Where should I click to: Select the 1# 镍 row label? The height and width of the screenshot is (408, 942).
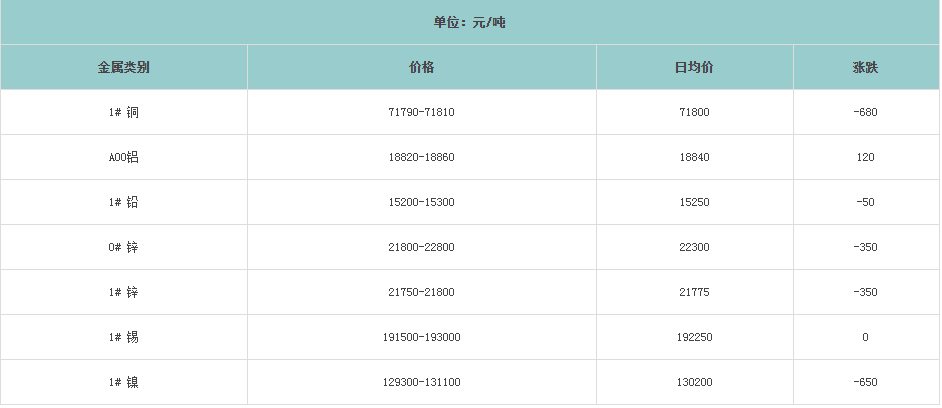point(124,382)
